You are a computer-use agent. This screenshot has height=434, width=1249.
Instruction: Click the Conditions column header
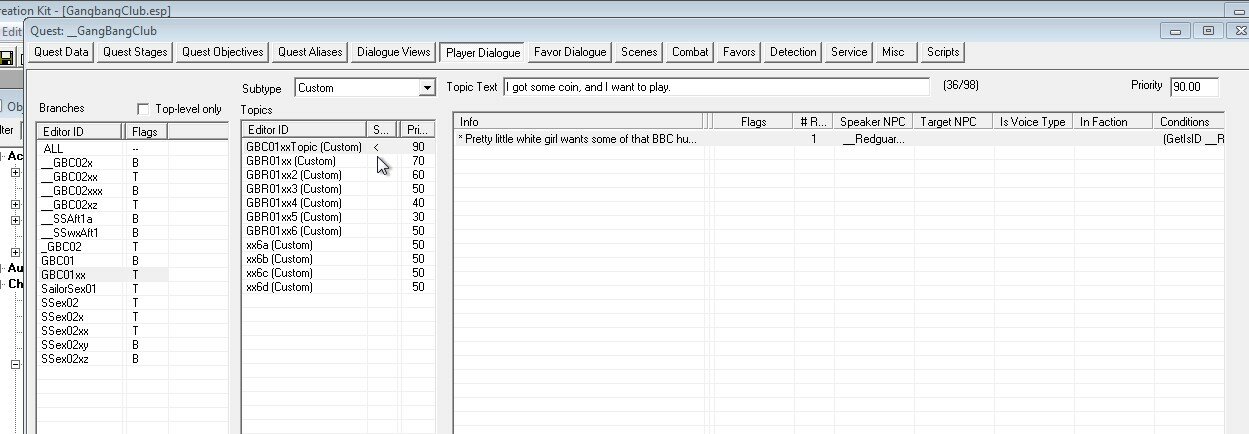point(1189,122)
